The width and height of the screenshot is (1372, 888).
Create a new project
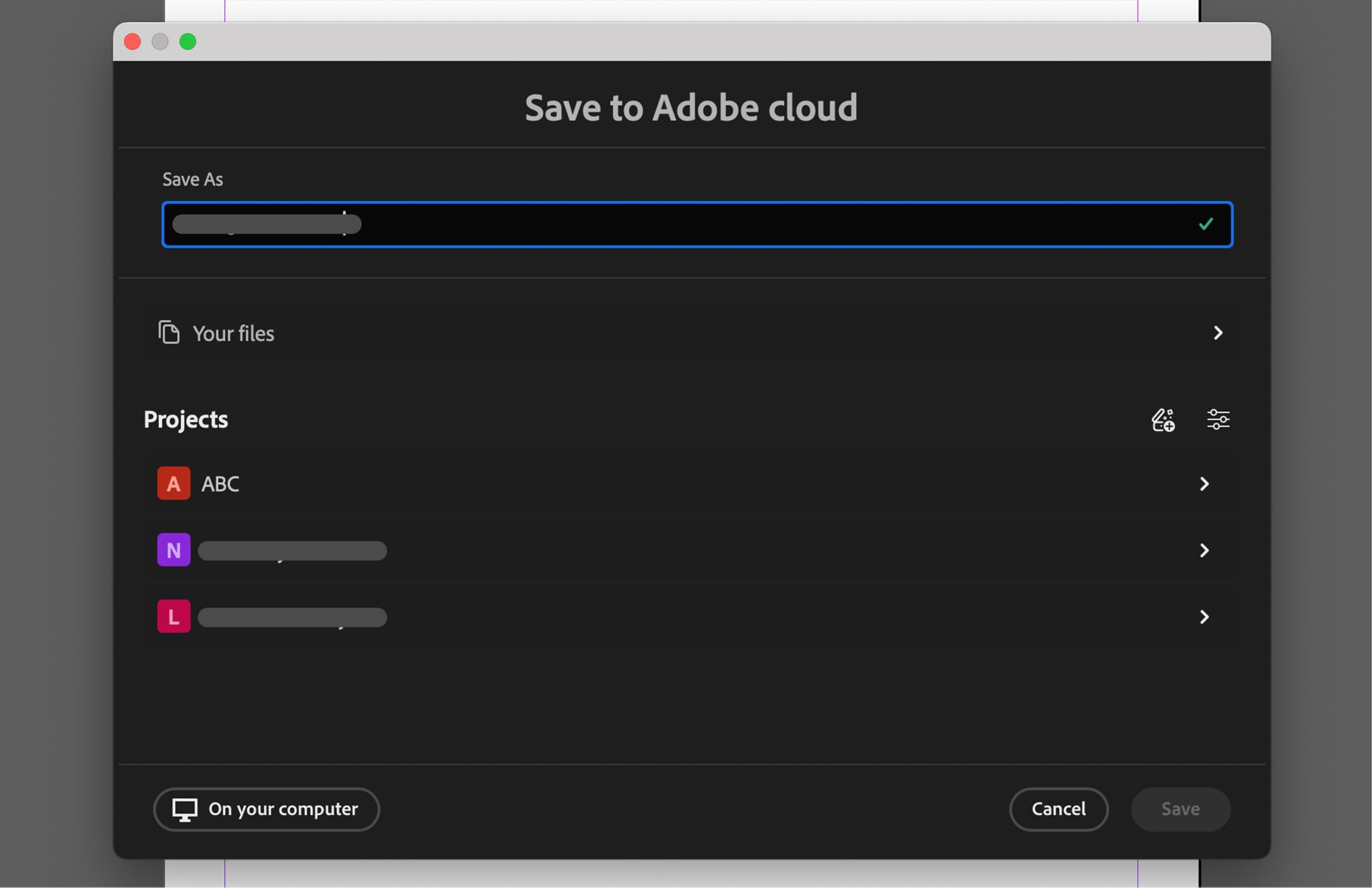(x=1162, y=420)
